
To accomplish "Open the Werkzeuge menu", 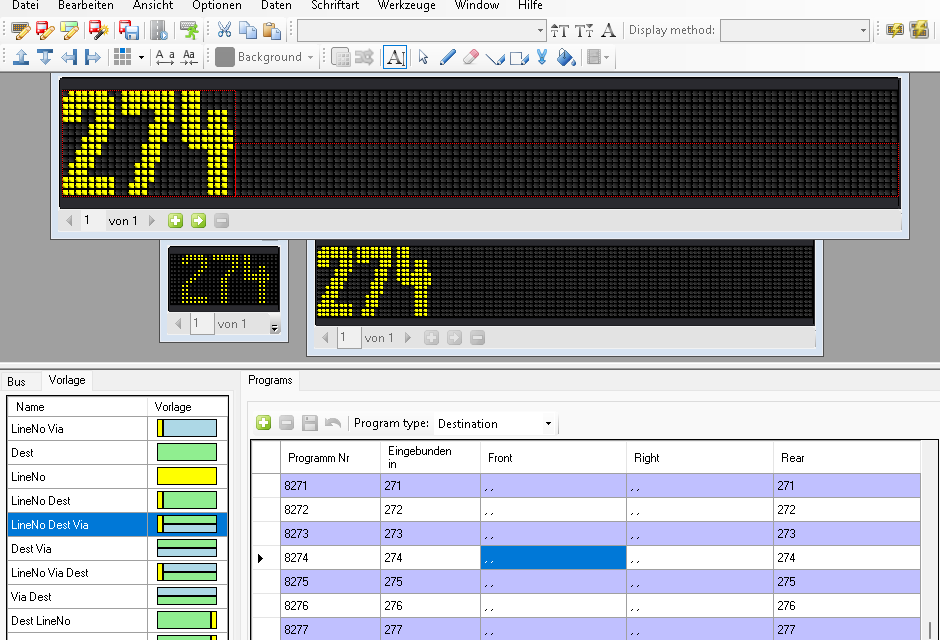I will (406, 5).
